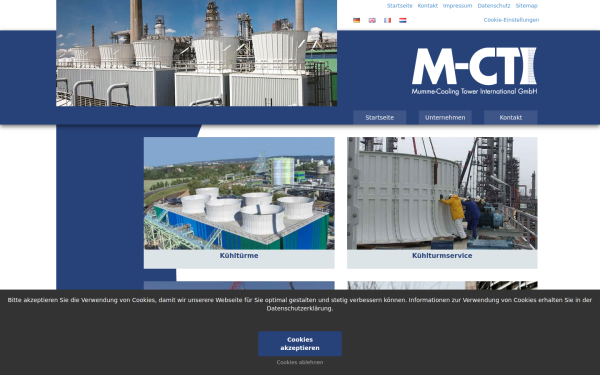600x375 pixels.
Task: Open Datenschutzerklärung link in cookie banner
Action: click(300, 308)
